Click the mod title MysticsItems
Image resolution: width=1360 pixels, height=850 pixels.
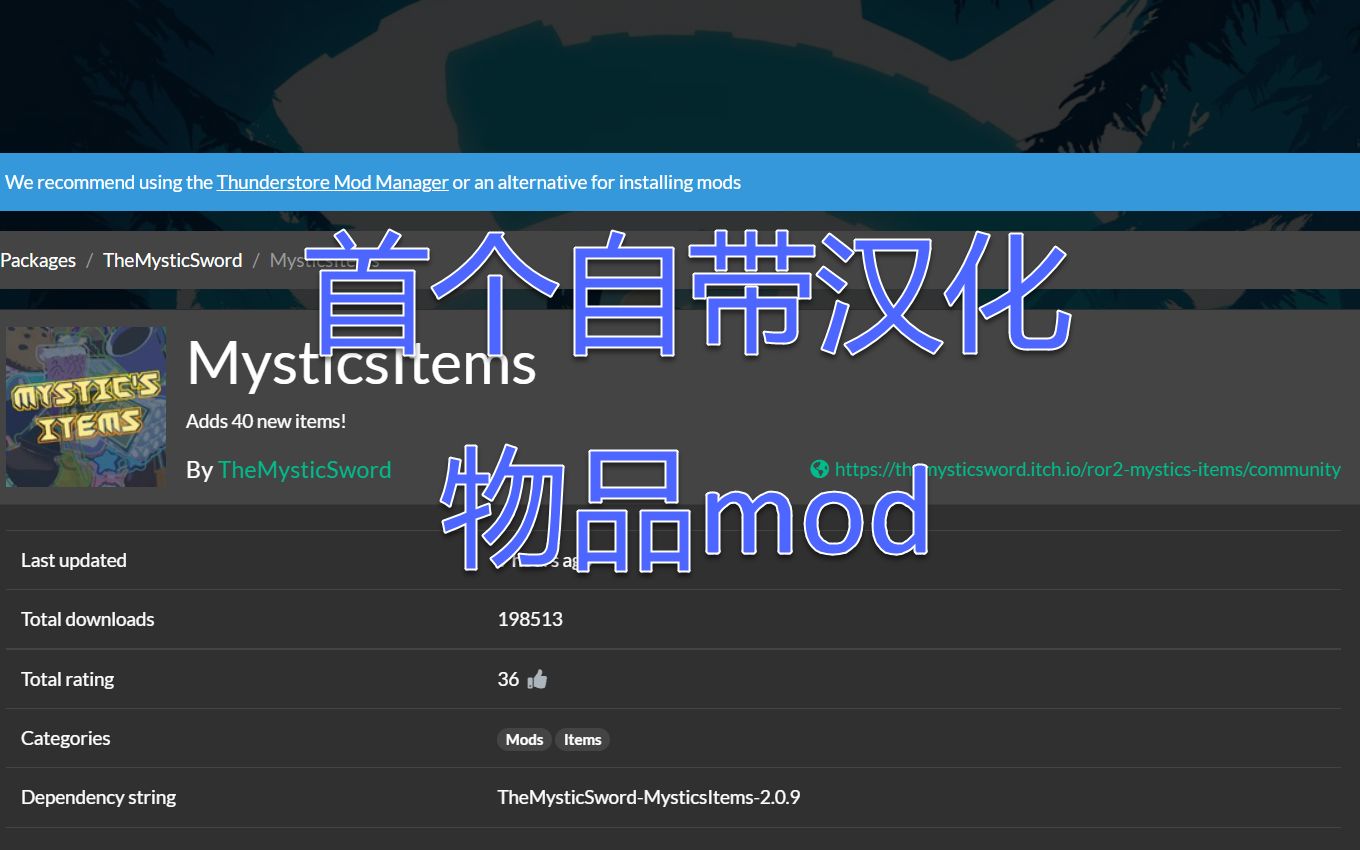point(361,365)
